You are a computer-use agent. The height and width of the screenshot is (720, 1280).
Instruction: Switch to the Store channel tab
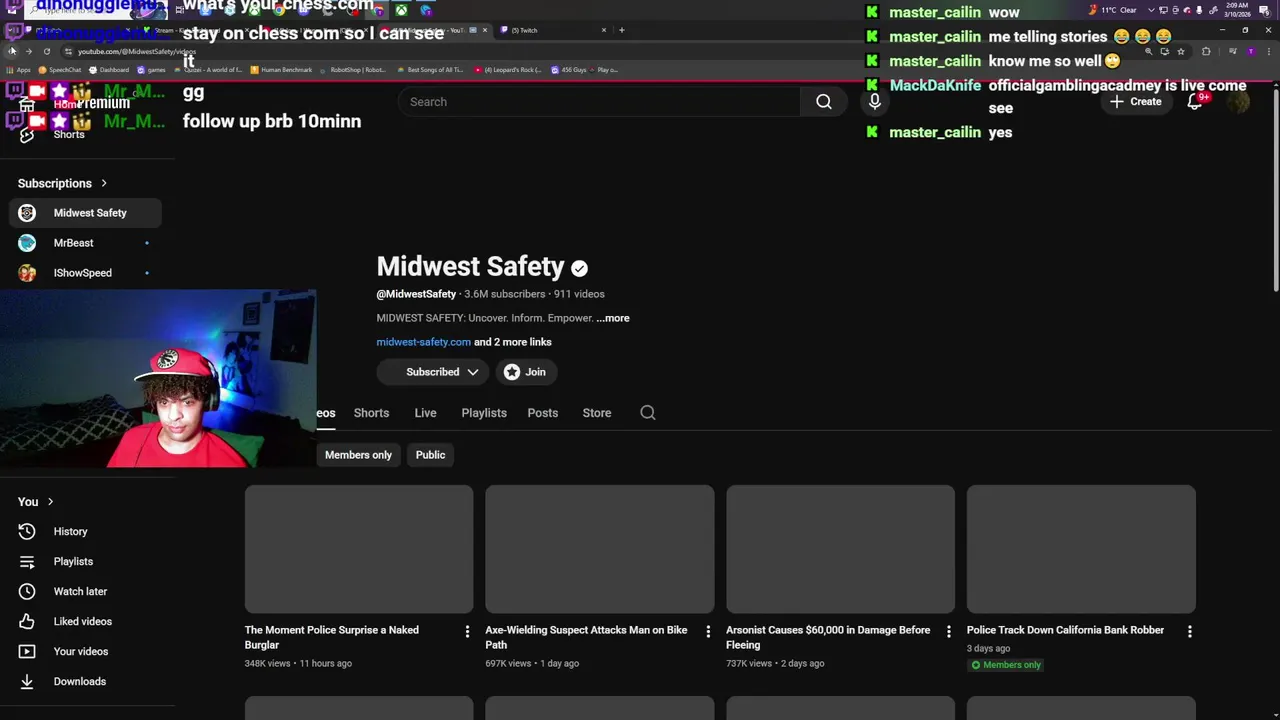coord(597,413)
